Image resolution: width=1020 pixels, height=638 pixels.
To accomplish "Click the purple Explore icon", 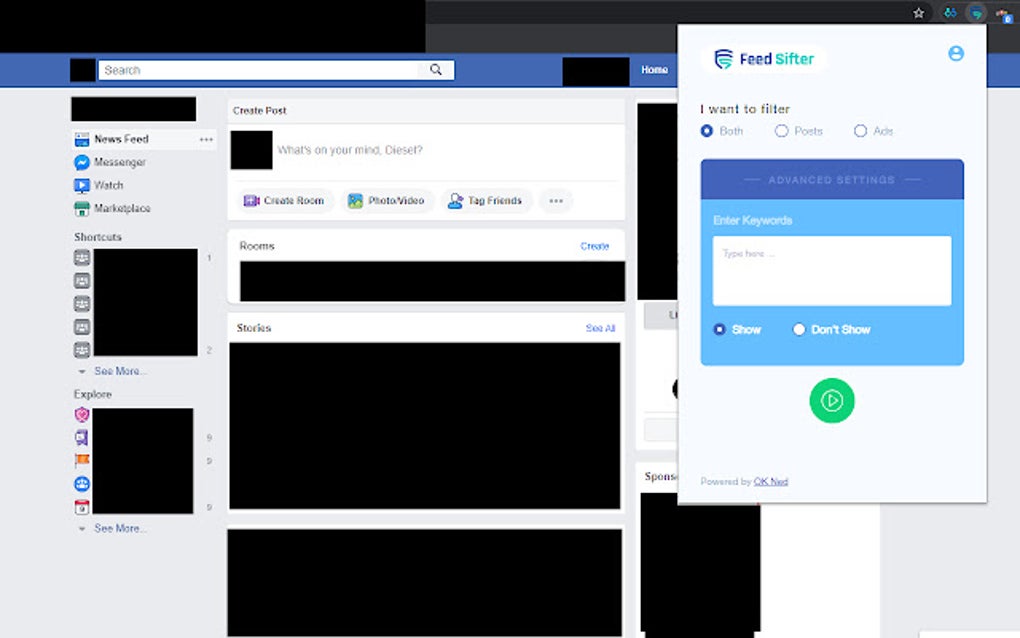I will pyautogui.click(x=82, y=438).
